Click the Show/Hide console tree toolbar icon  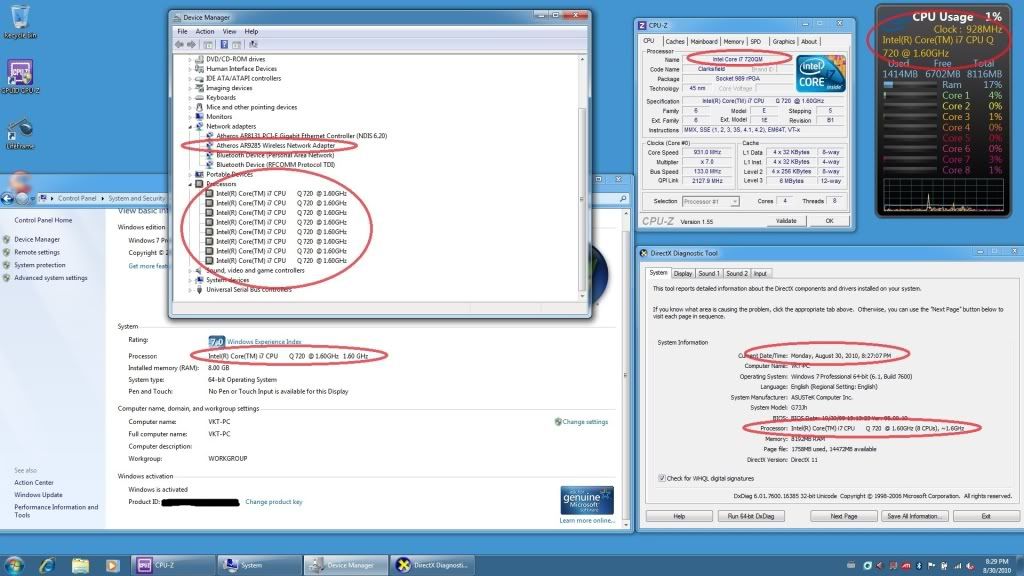click(x=208, y=44)
